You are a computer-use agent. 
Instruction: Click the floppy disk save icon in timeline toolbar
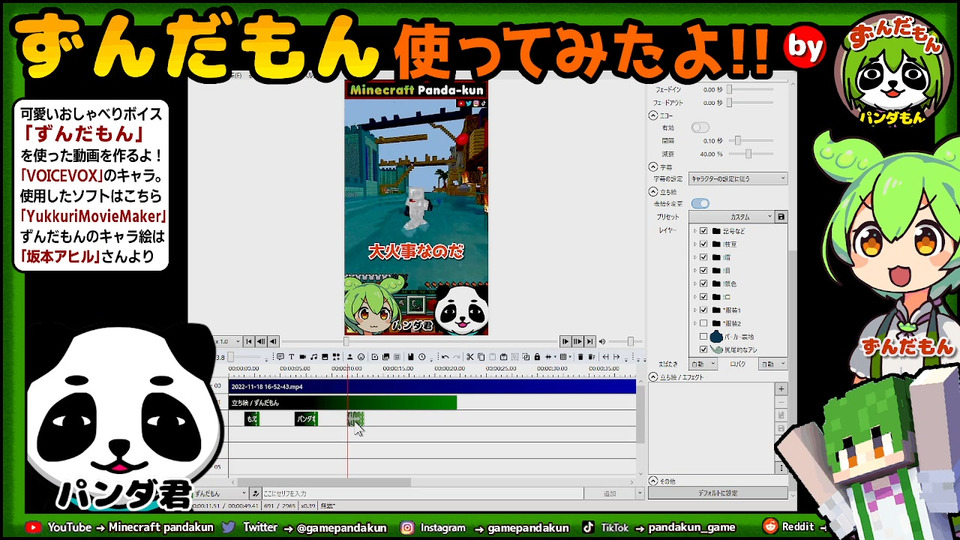(x=411, y=356)
